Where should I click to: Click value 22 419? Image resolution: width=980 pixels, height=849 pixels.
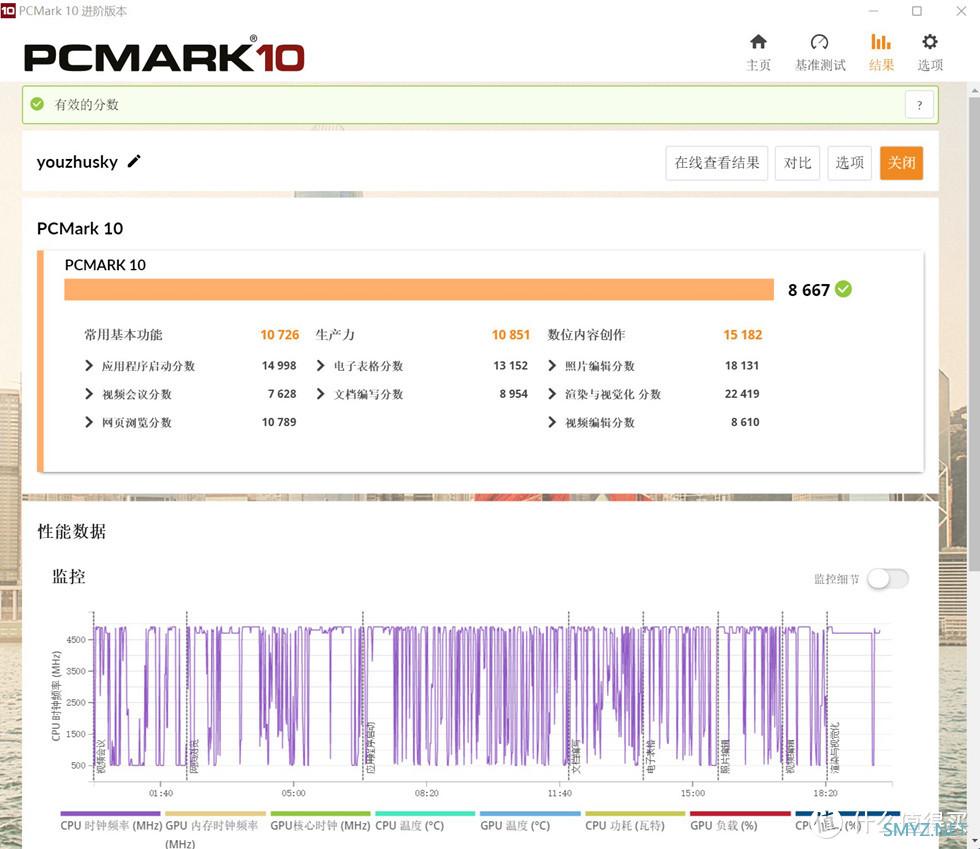point(742,394)
